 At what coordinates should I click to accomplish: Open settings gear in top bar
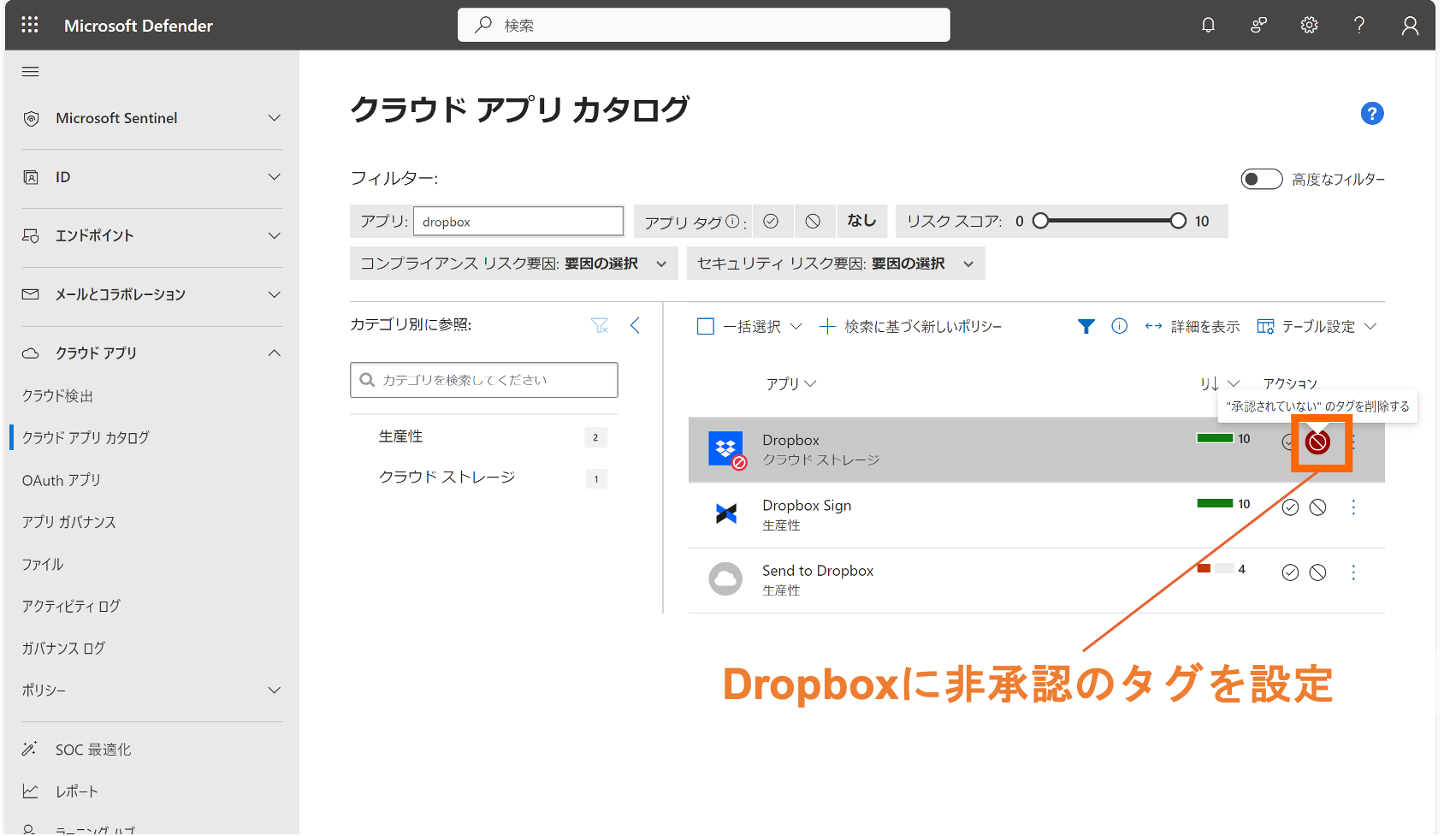[1309, 25]
